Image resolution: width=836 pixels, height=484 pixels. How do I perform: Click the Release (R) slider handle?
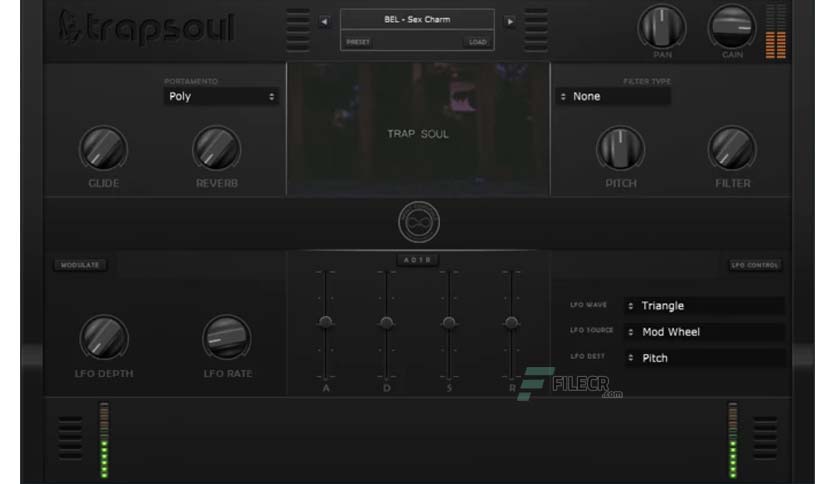tap(511, 322)
